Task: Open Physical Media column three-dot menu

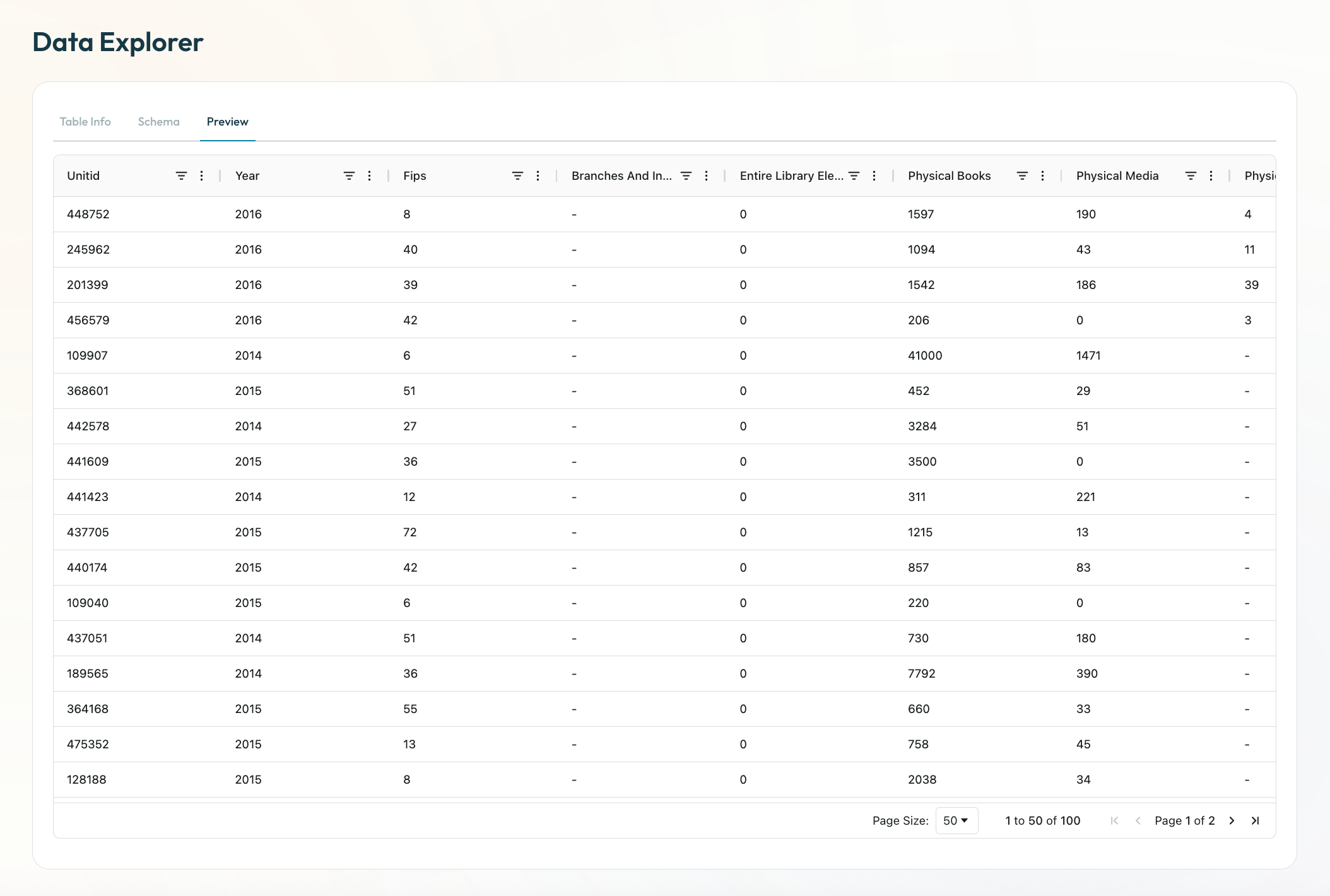Action: tap(1211, 176)
